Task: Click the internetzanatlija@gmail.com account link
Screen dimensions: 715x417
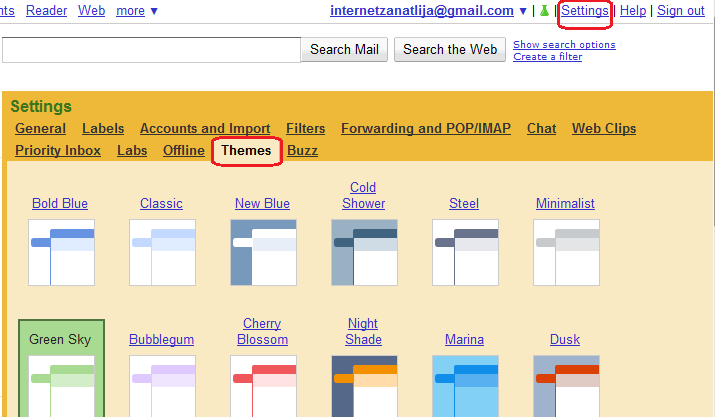Action: [x=422, y=10]
